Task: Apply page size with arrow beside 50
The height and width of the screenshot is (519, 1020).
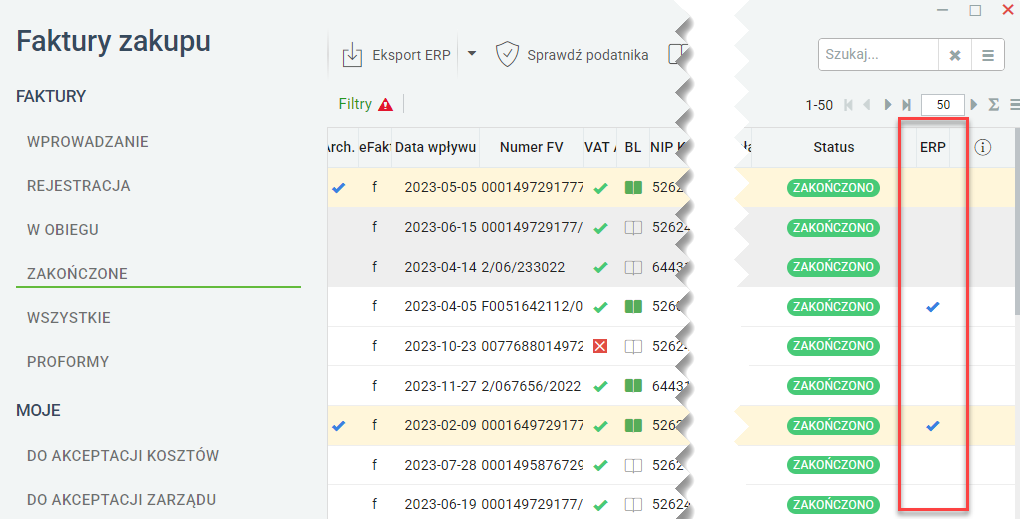Action: (974, 105)
